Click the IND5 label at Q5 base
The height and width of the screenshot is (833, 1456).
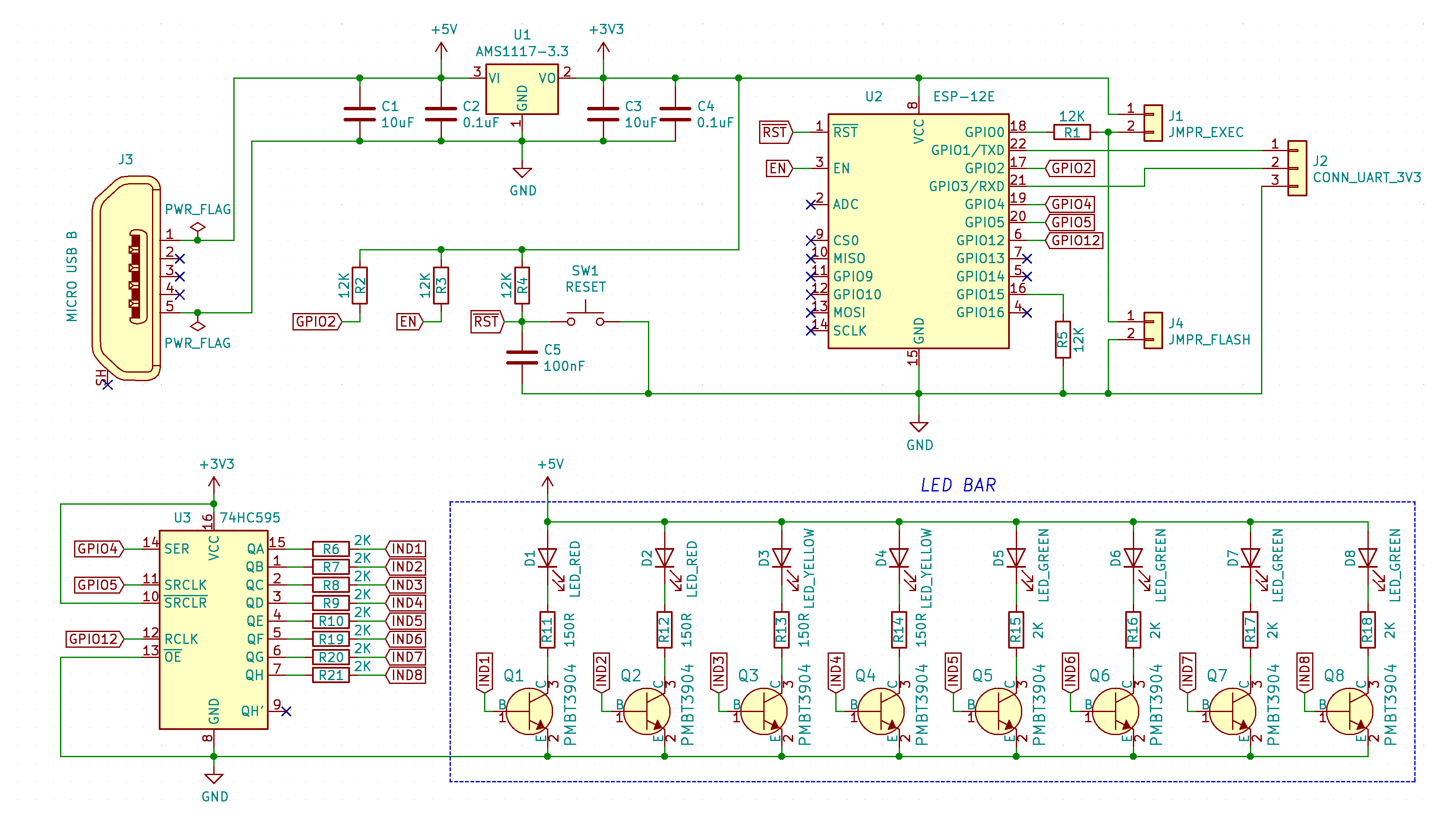[953, 673]
